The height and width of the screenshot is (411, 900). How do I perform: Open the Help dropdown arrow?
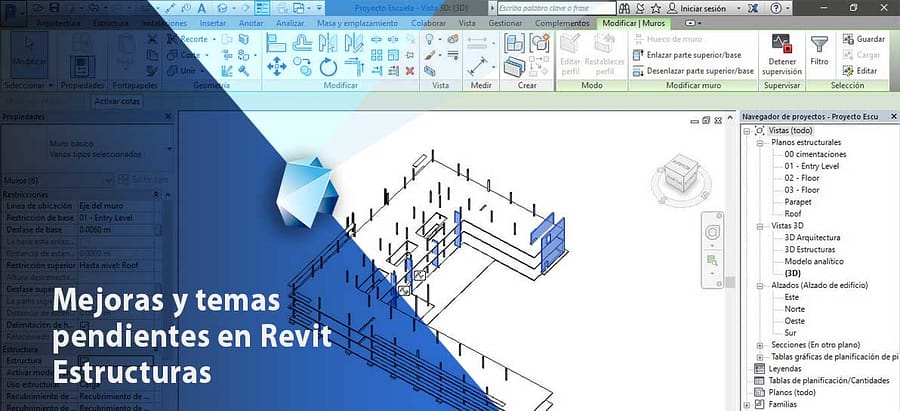point(788,9)
